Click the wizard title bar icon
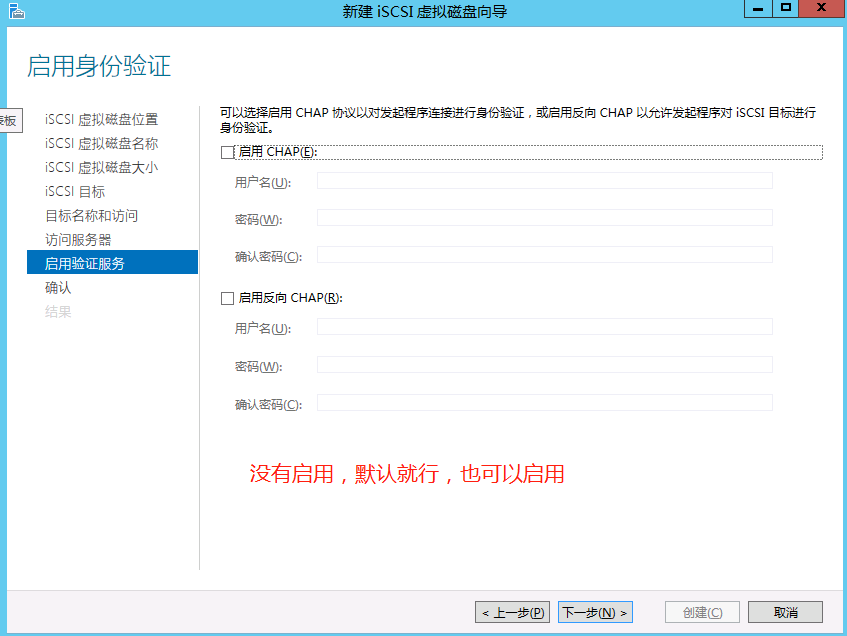 (x=14, y=10)
